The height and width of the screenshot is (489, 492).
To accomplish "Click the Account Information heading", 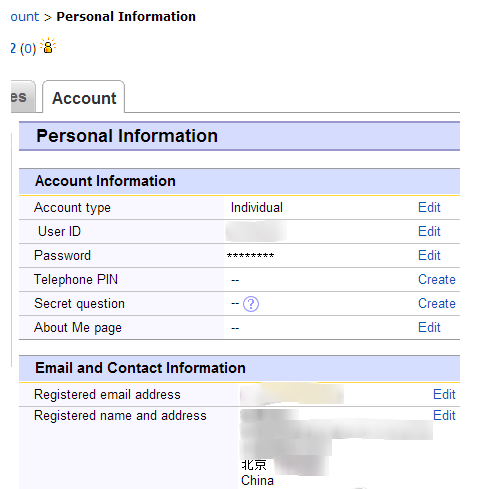I will point(105,181).
